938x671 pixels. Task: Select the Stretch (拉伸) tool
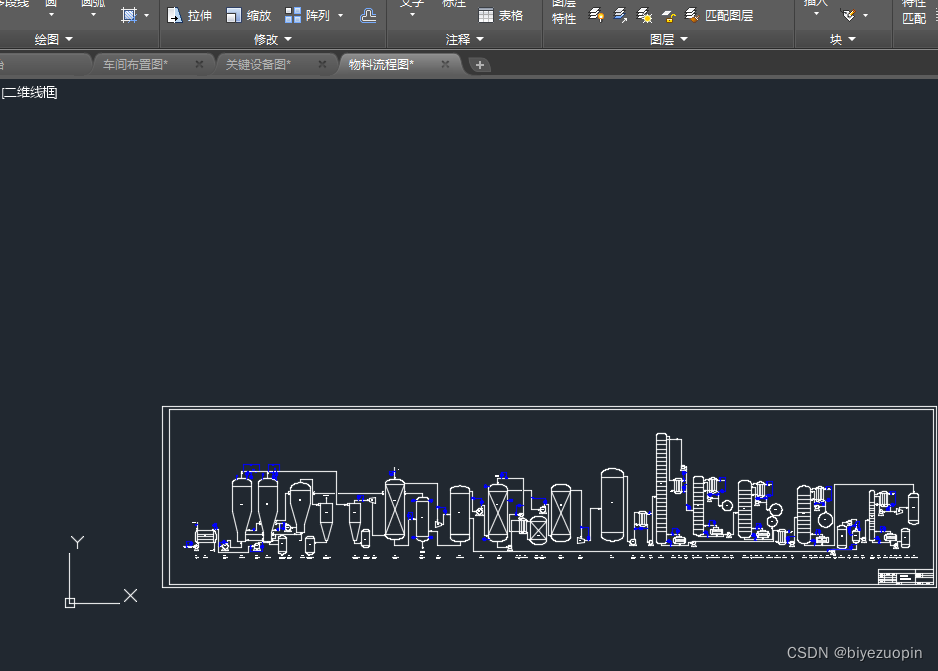[x=189, y=16]
